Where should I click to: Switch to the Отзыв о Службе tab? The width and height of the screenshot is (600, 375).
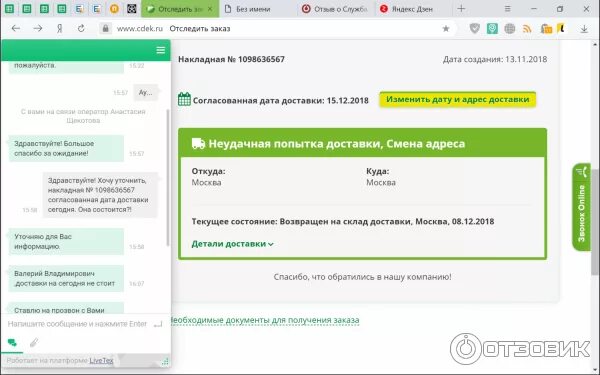[x=336, y=9]
